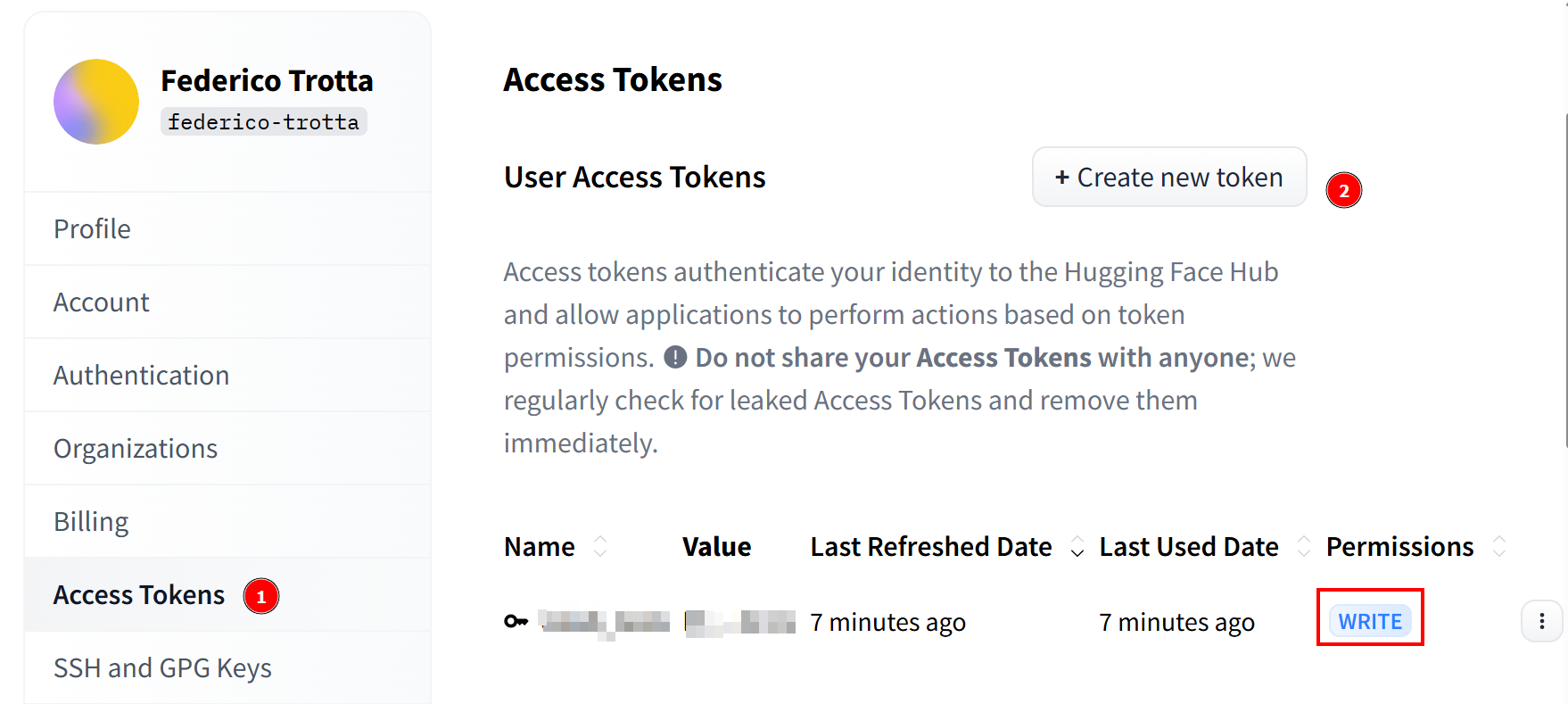The height and width of the screenshot is (704, 1568).
Task: Click the blurred token value thumbnail
Action: click(x=739, y=622)
